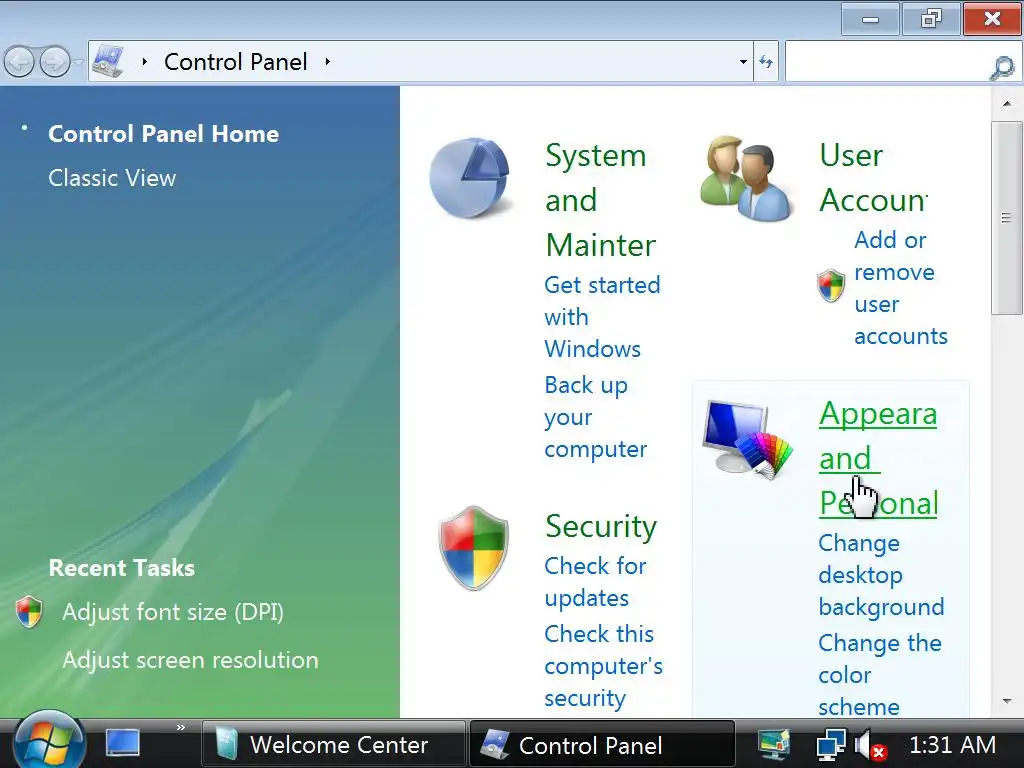Click Change the color scheme link

tap(880, 675)
